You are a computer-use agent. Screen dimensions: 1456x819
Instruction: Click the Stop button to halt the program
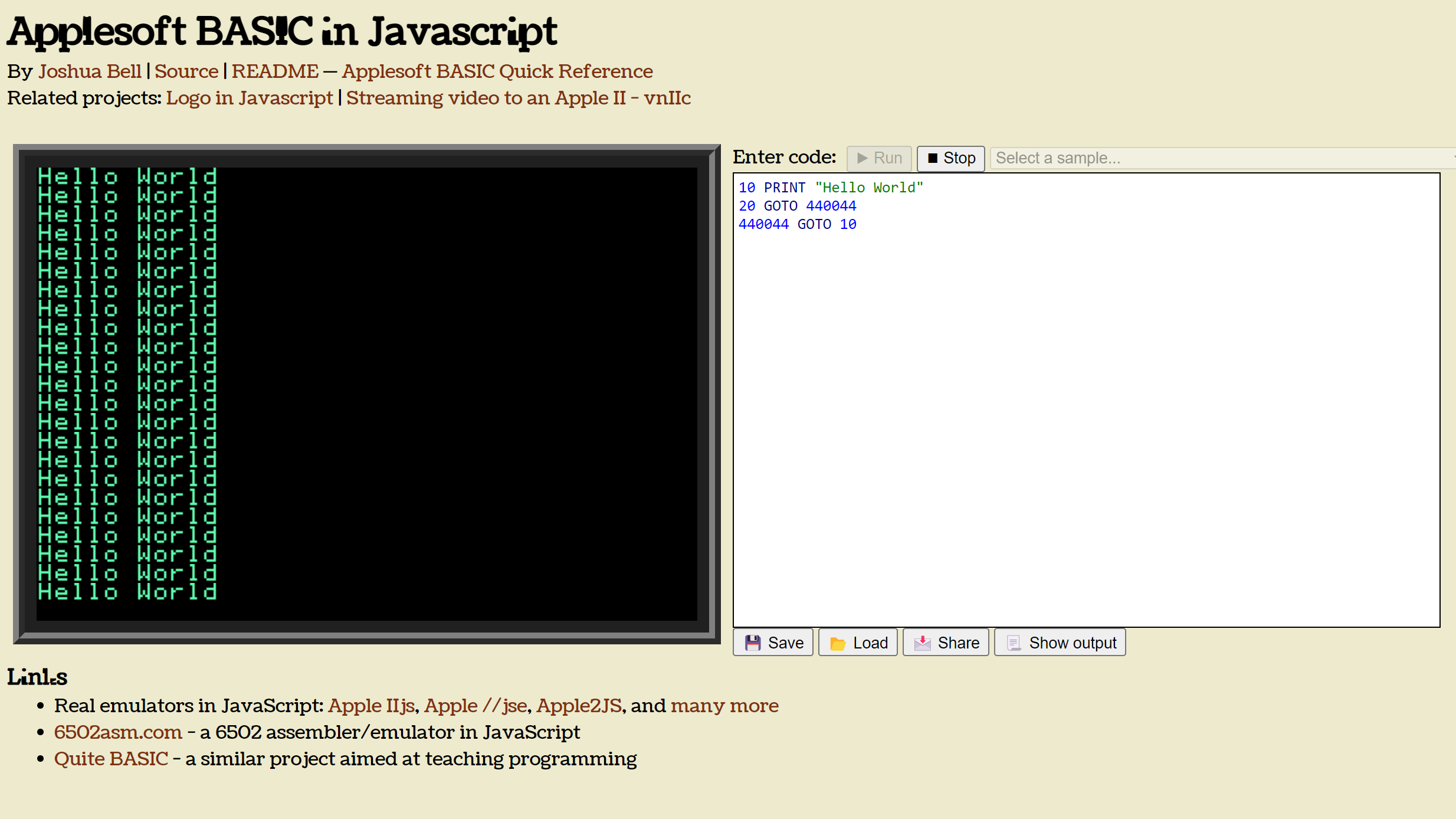click(950, 158)
